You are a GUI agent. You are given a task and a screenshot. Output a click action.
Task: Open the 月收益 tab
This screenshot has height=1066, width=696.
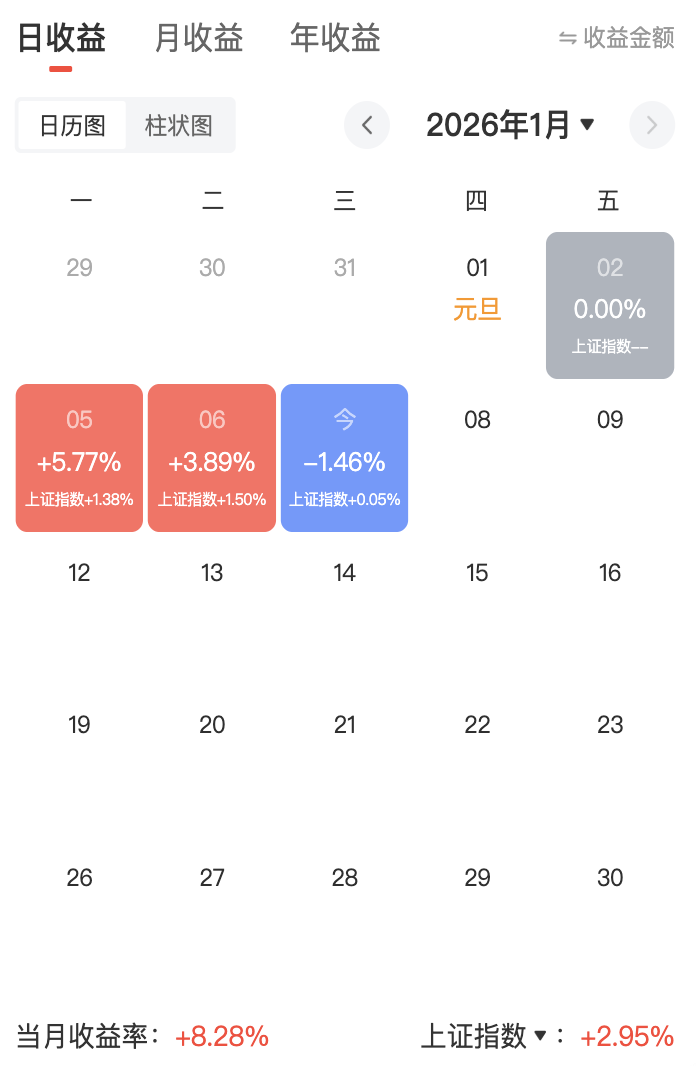point(198,39)
